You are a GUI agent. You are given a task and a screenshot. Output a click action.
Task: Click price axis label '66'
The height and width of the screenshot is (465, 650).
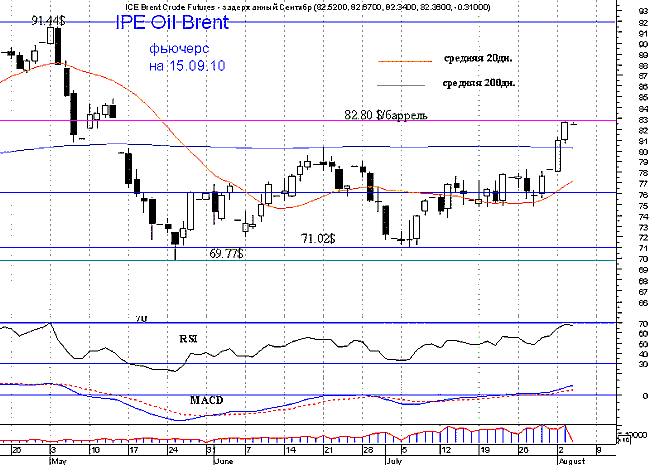(x=643, y=303)
